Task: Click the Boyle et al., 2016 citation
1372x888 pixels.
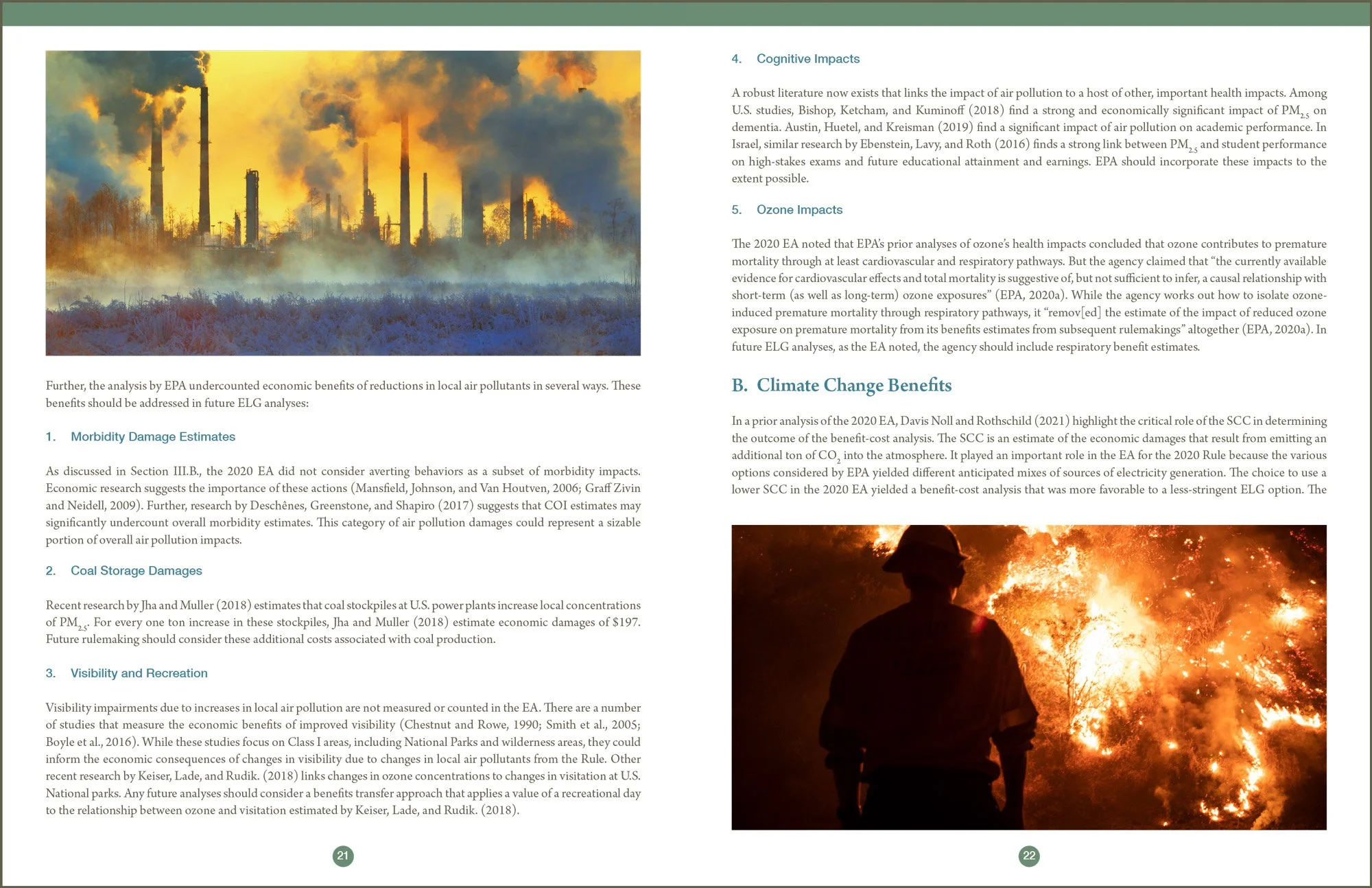Action: pos(89,742)
